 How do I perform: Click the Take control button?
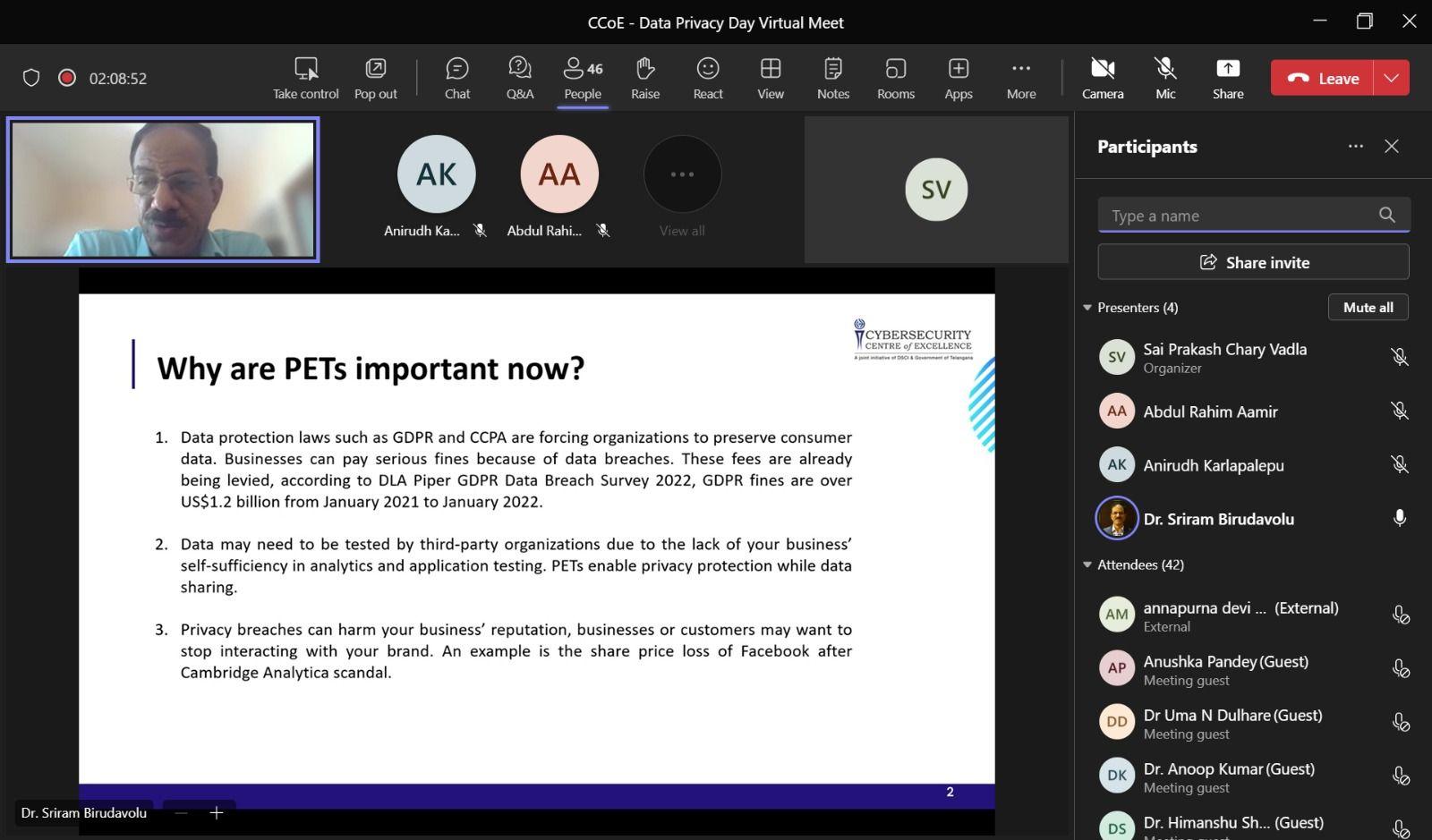[306, 78]
